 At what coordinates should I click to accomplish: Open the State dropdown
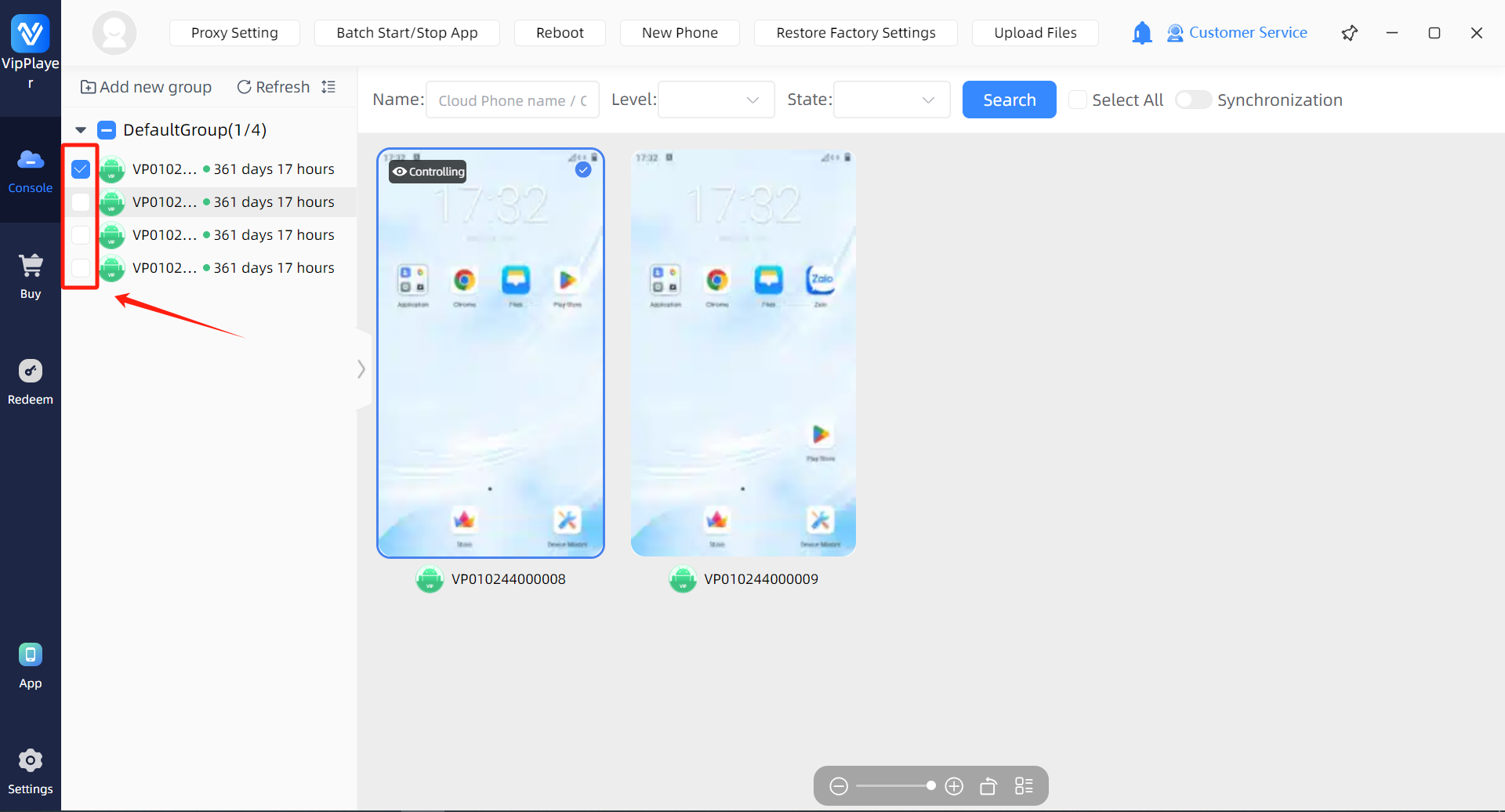click(891, 100)
